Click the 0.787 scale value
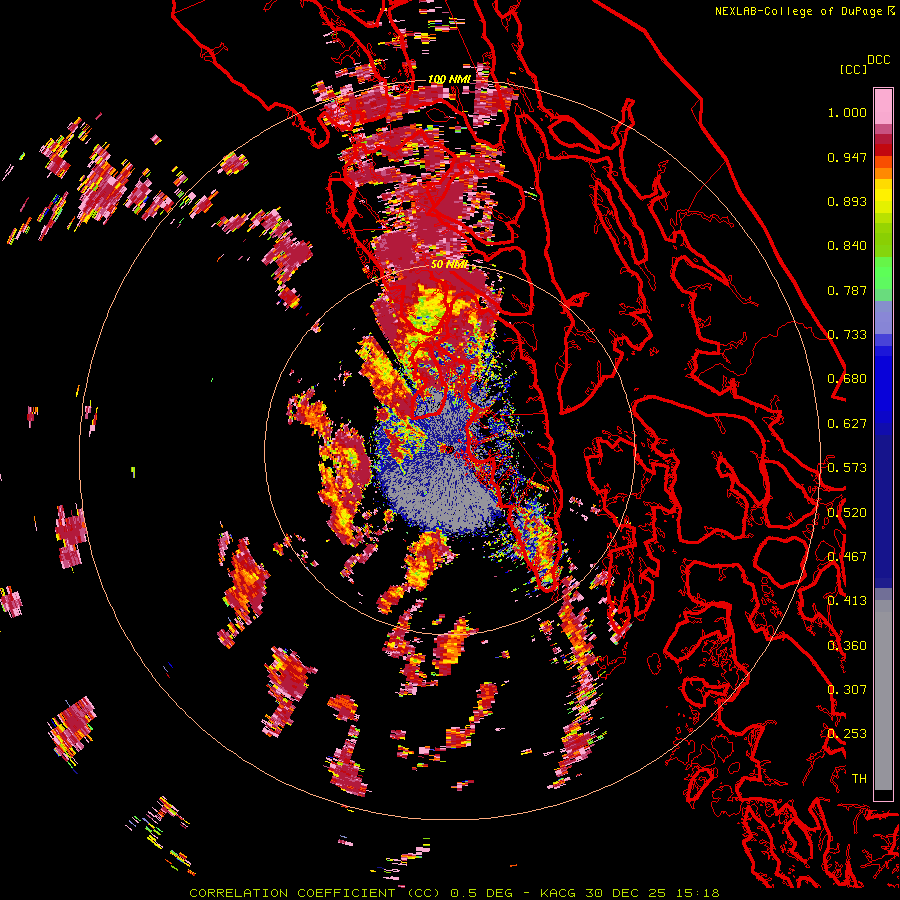The height and width of the screenshot is (900, 900). 847,290
